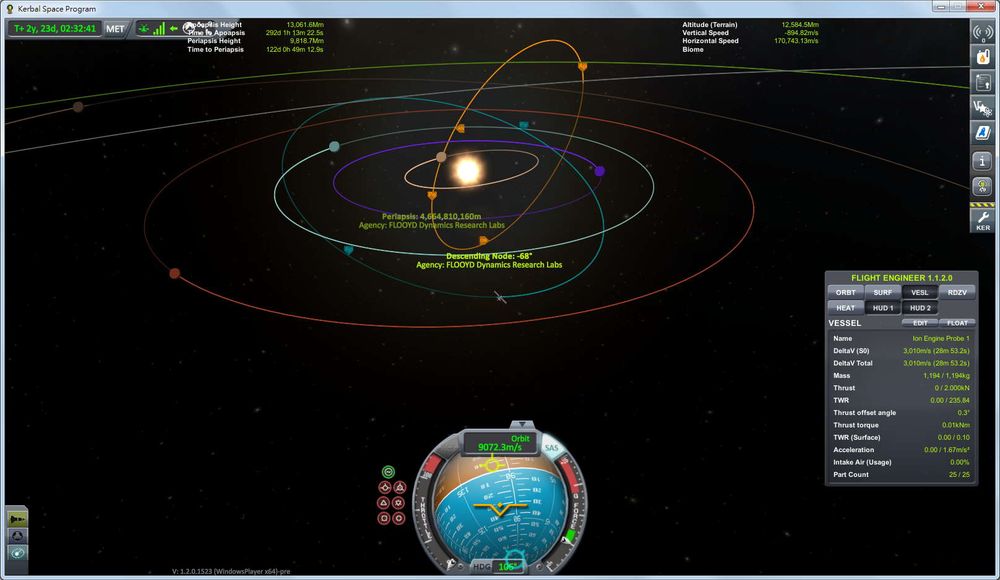
Task: Click the 'Descending Node: -68°' label
Action: click(489, 256)
